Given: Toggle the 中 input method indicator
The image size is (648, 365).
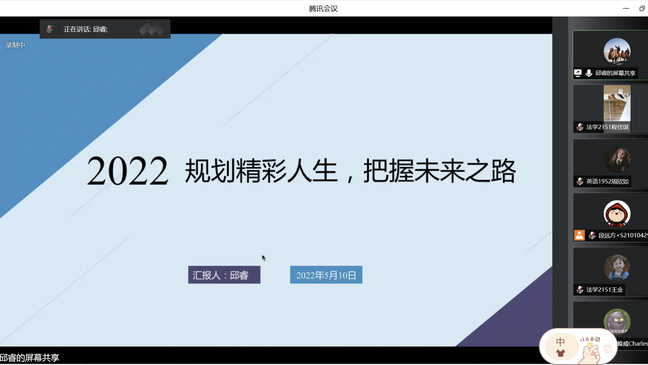Looking at the screenshot, I should pos(560,342).
